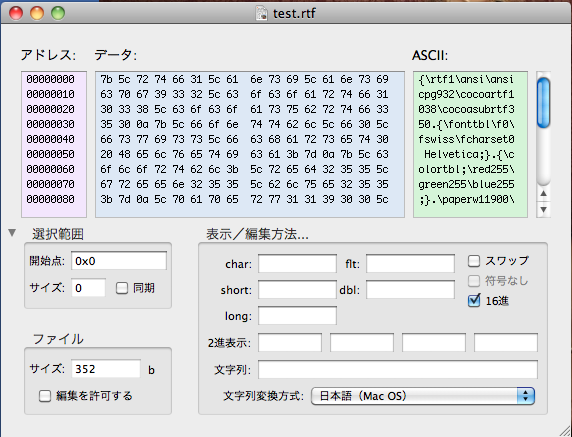Image resolution: width=572 pixels, height=437 pixels.
Task: Select address row 00000010
Action: pos(50,94)
